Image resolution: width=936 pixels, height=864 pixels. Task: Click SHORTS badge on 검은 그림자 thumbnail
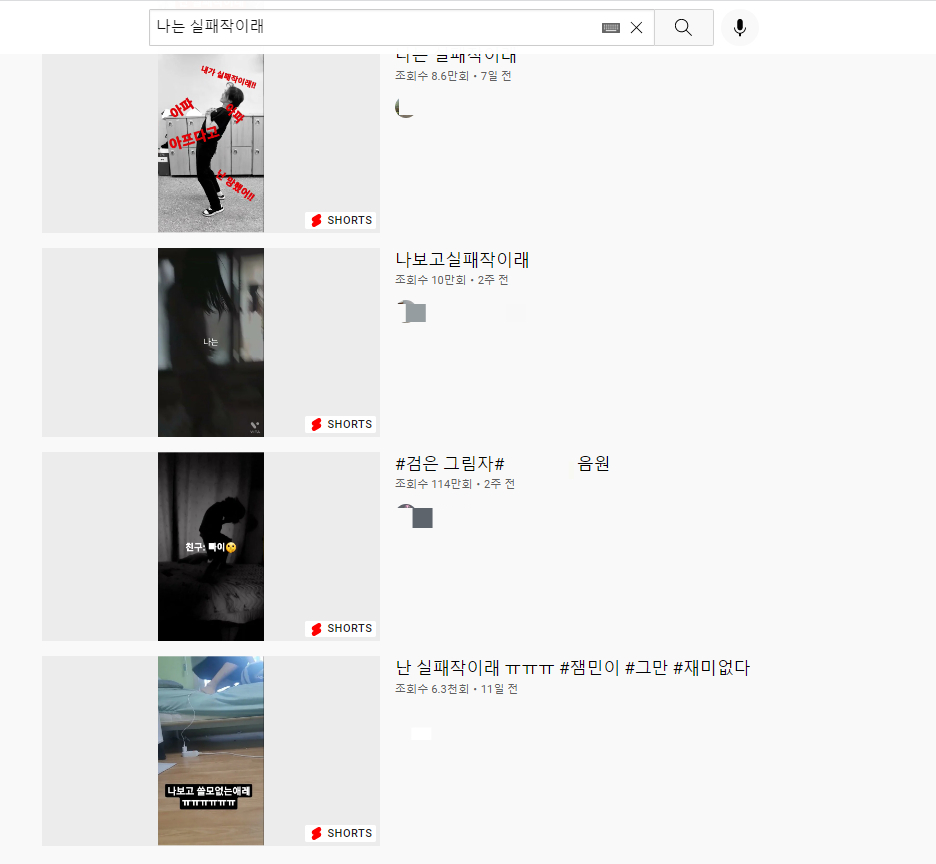pyautogui.click(x=341, y=628)
